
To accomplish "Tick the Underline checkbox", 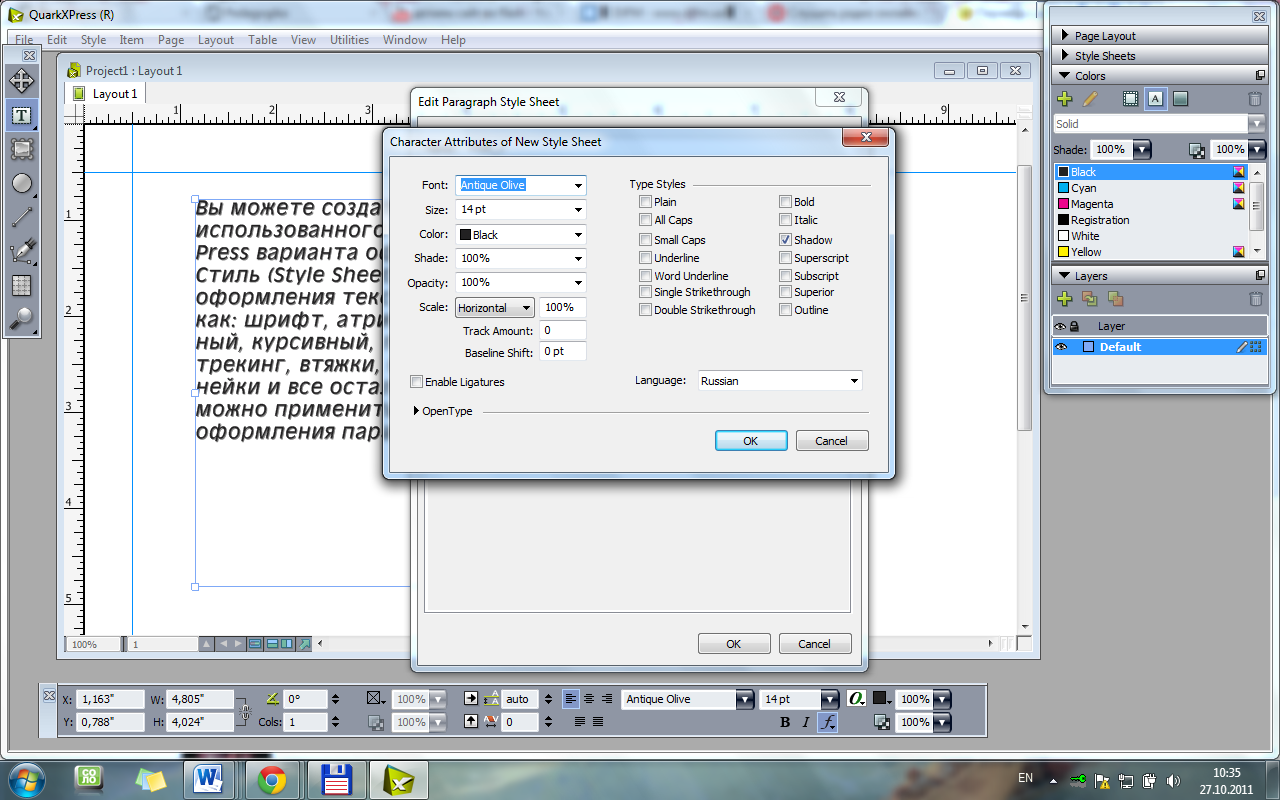I will 645,258.
